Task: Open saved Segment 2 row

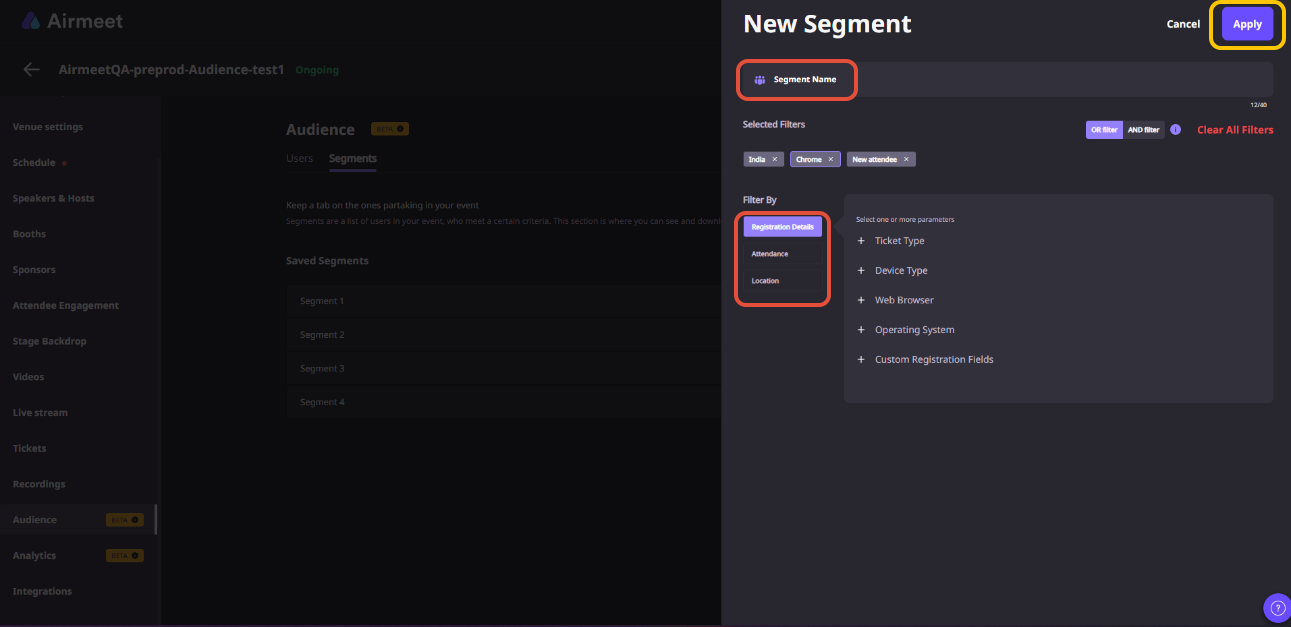Action: [504, 335]
